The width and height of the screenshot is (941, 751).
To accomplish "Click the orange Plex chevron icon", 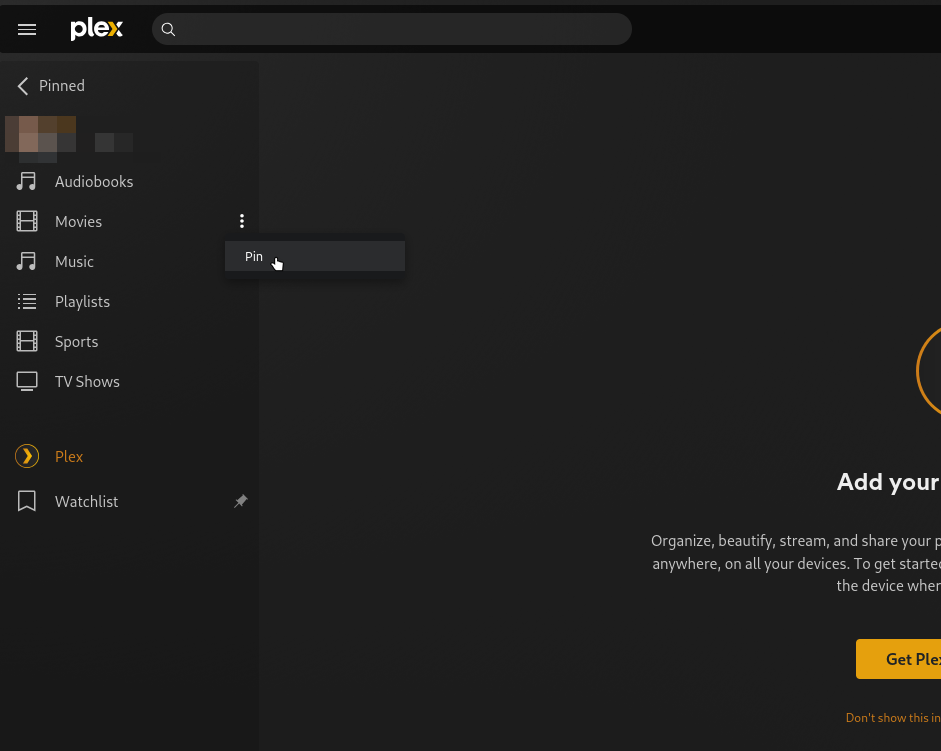I will pyautogui.click(x=27, y=456).
